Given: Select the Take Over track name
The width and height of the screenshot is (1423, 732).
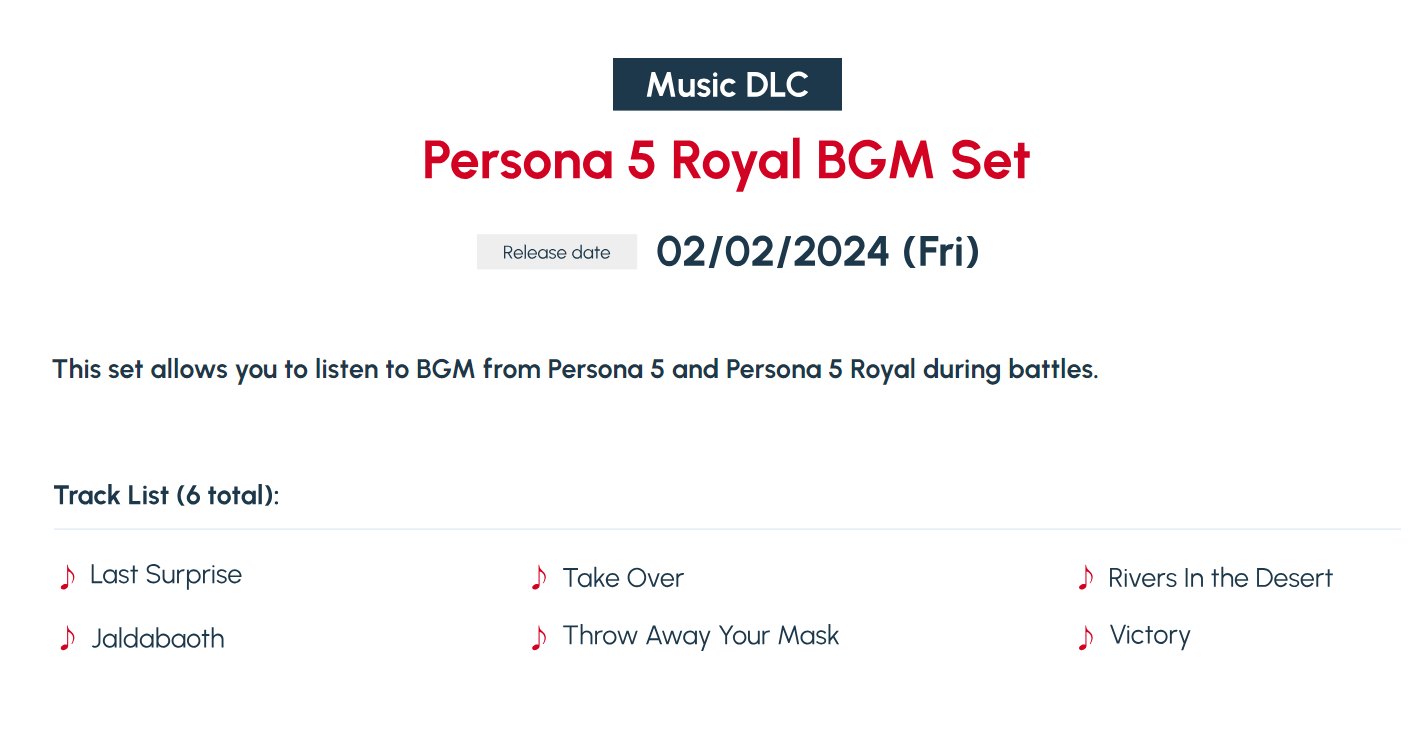Looking at the screenshot, I should click(623, 578).
